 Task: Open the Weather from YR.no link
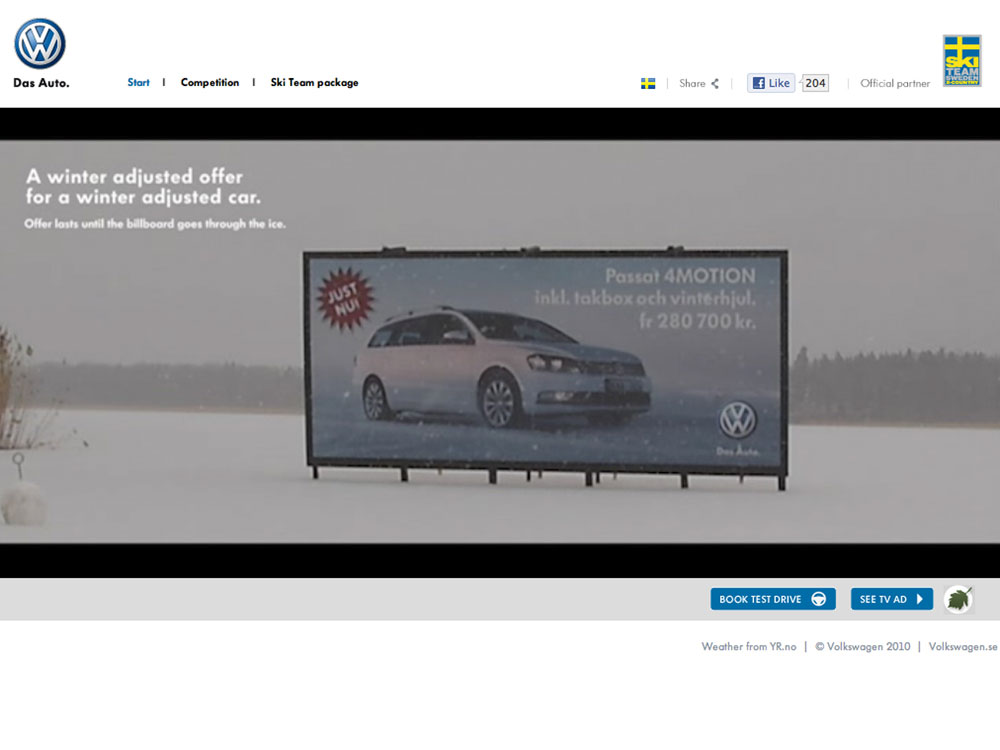tap(749, 647)
